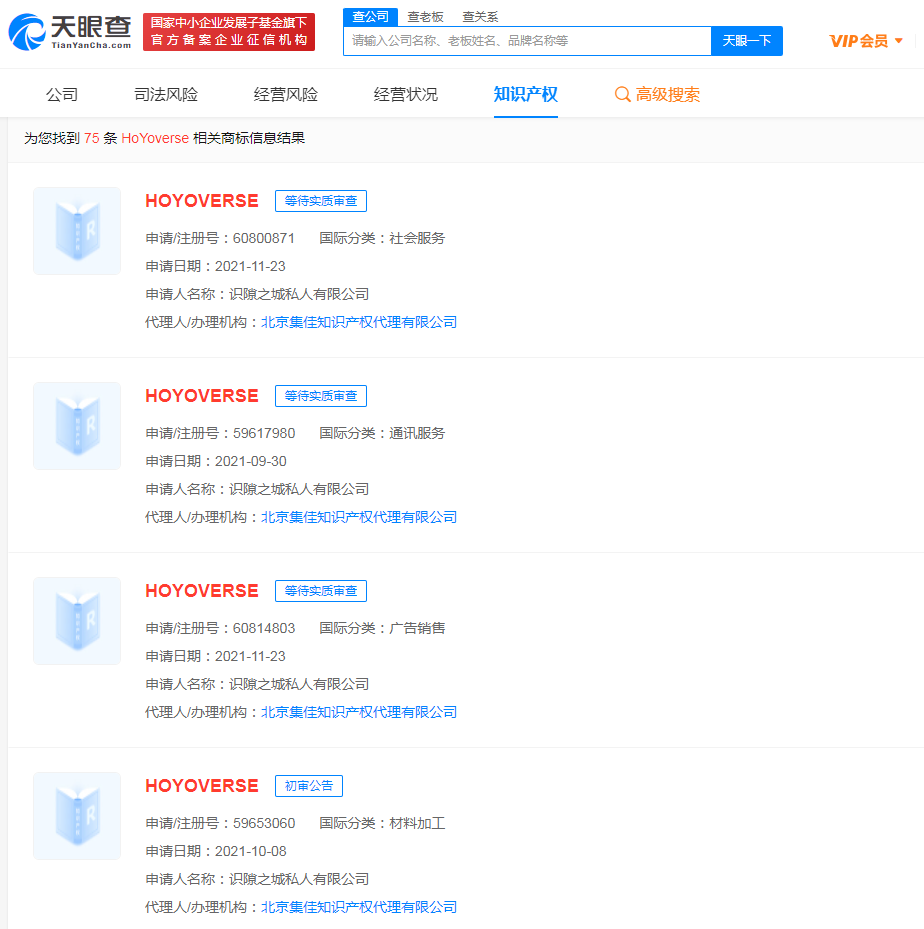924x929 pixels.
Task: Click applicant 识隙之城私人有限公司 in 社会服务 result
Action: (299, 294)
